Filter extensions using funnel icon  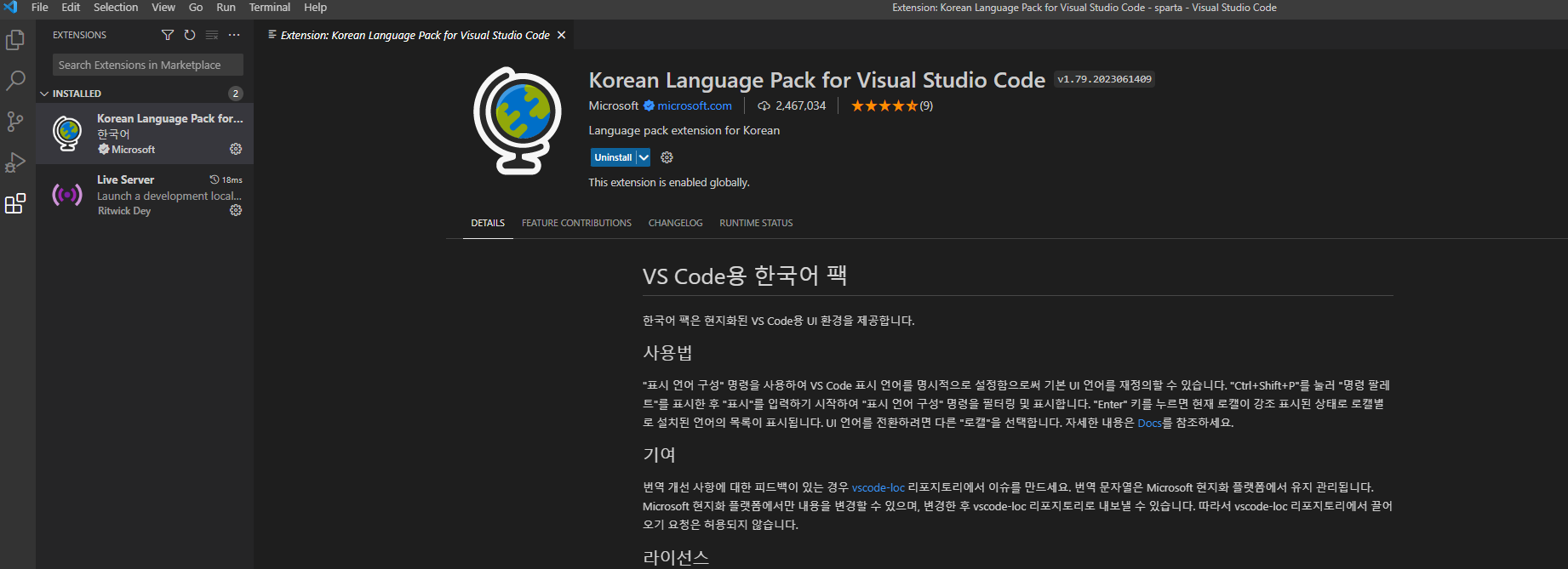coord(168,35)
